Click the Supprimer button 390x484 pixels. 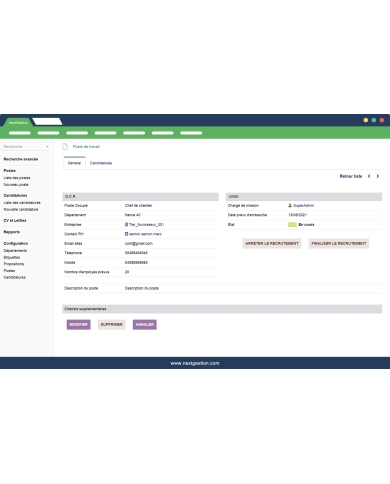pyautogui.click(x=112, y=325)
